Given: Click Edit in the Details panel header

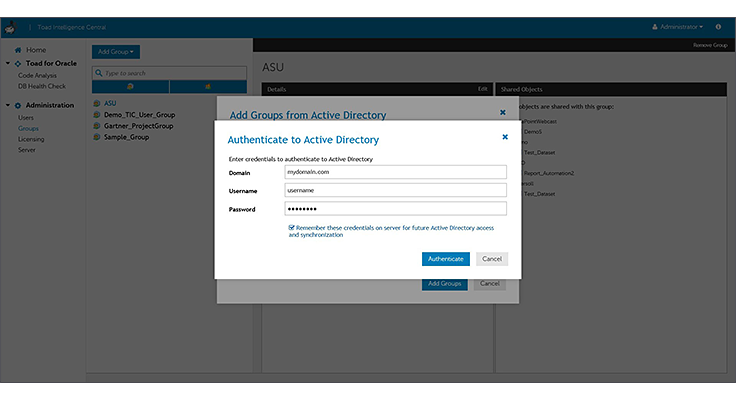Looking at the screenshot, I should [483, 89].
